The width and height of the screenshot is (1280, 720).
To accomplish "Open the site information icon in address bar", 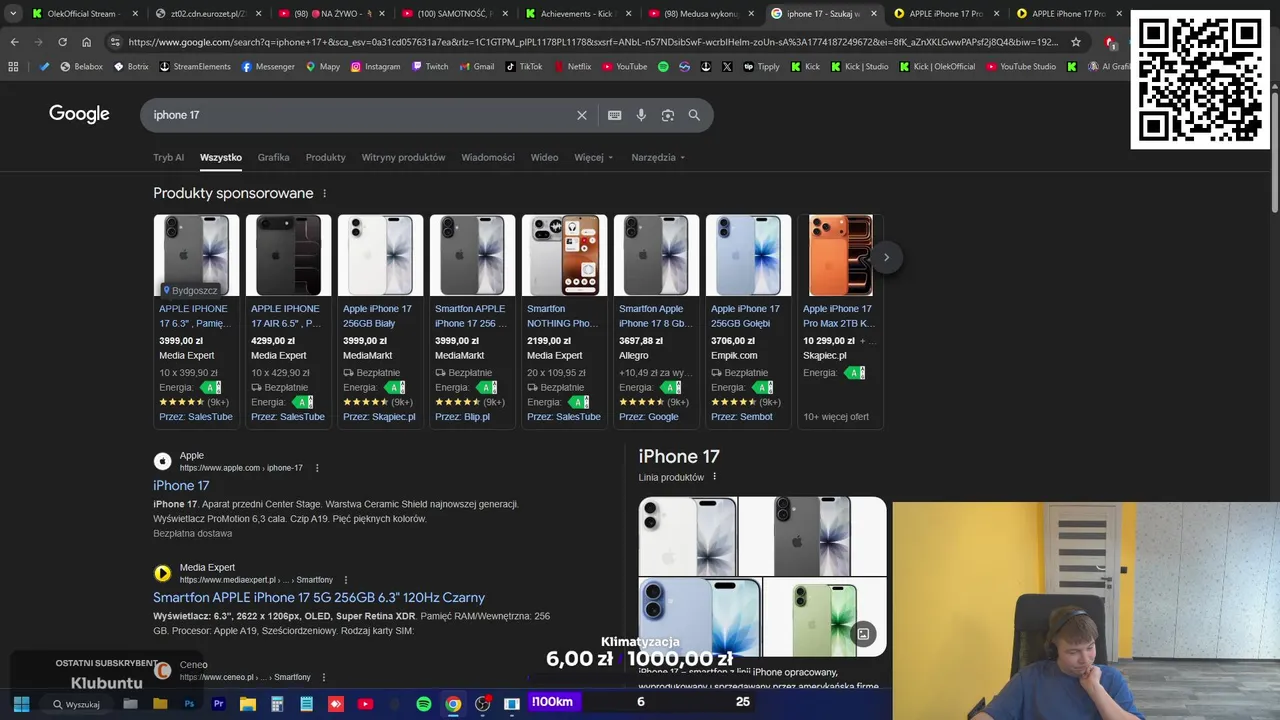I will [115, 42].
